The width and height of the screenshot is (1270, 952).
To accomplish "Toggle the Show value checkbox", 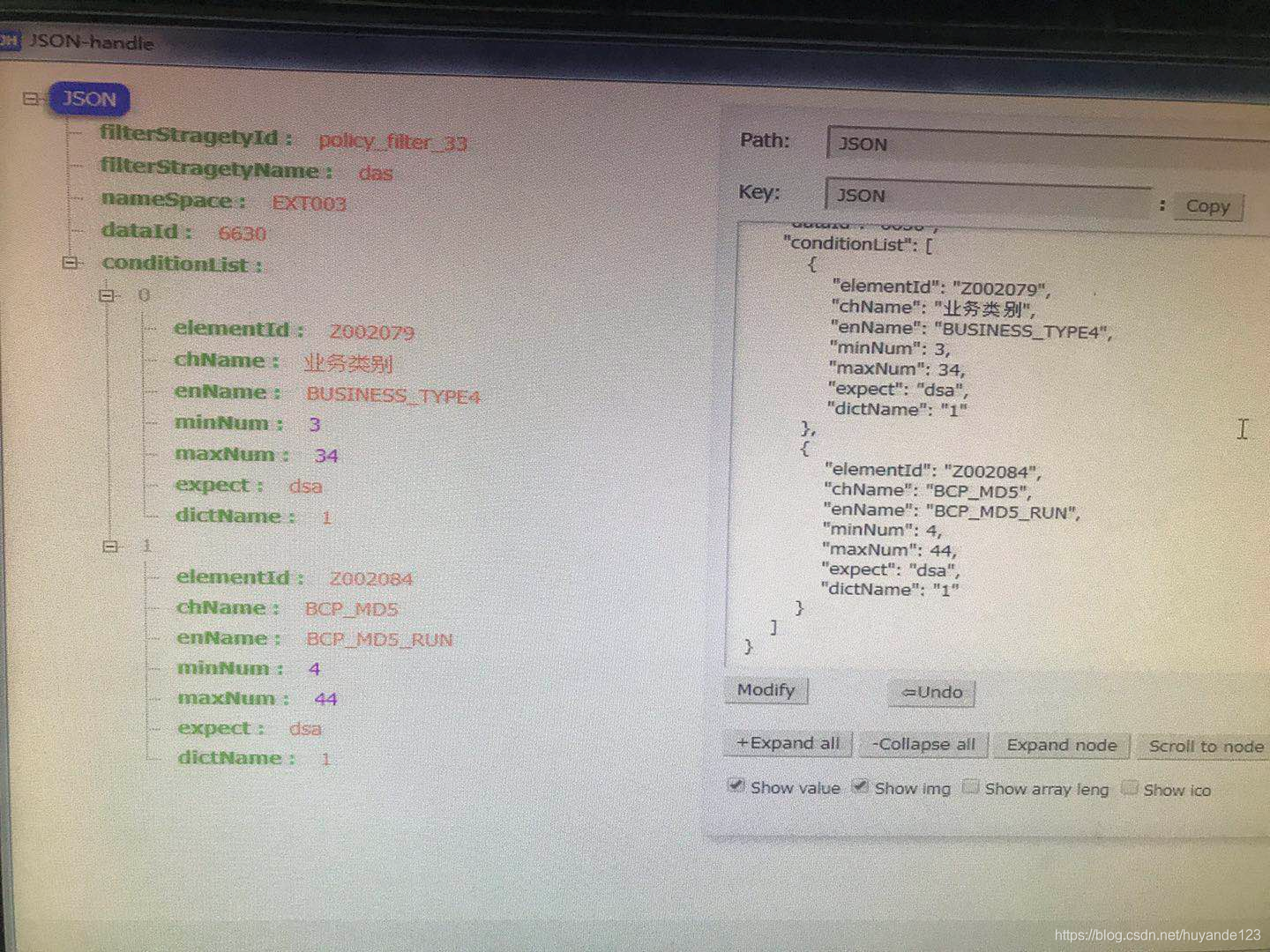I will click(736, 785).
